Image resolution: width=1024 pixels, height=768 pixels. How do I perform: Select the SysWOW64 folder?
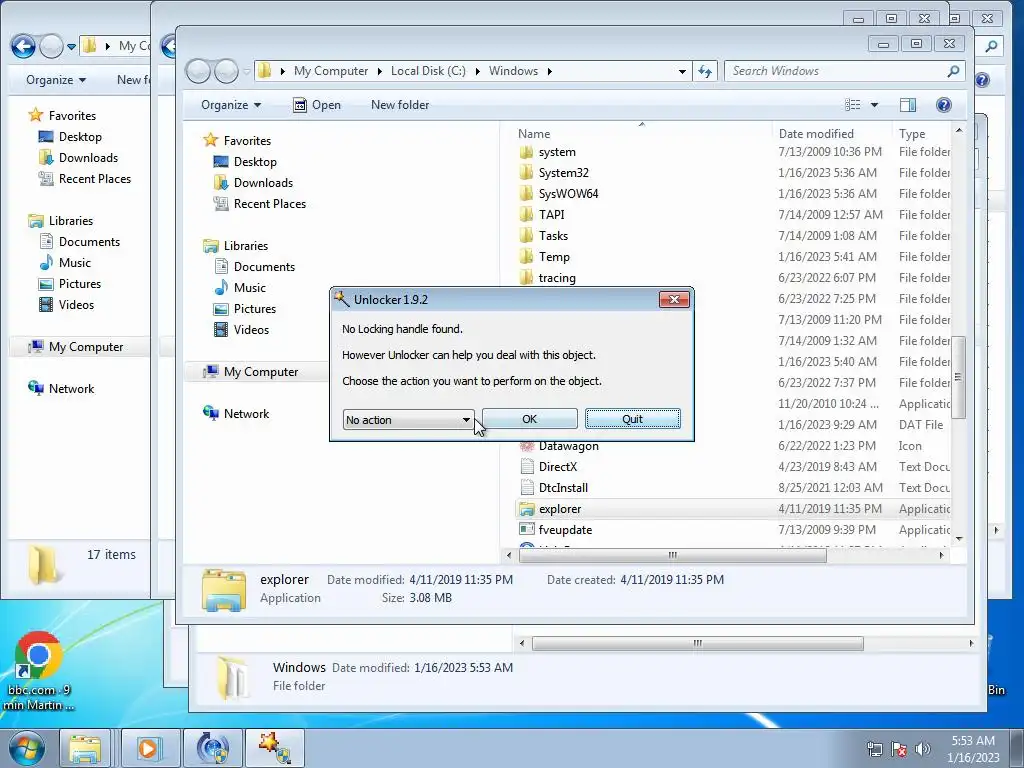568,193
